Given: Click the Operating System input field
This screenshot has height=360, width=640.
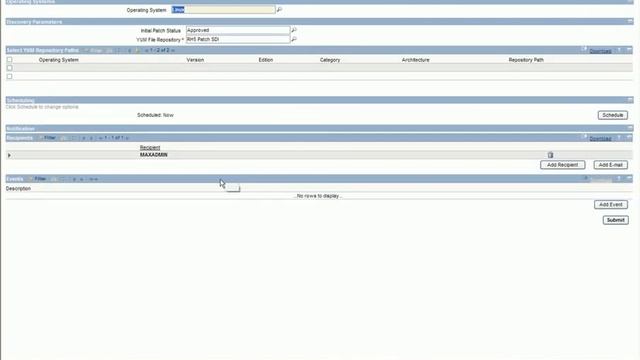Looking at the screenshot, I should [223, 9].
